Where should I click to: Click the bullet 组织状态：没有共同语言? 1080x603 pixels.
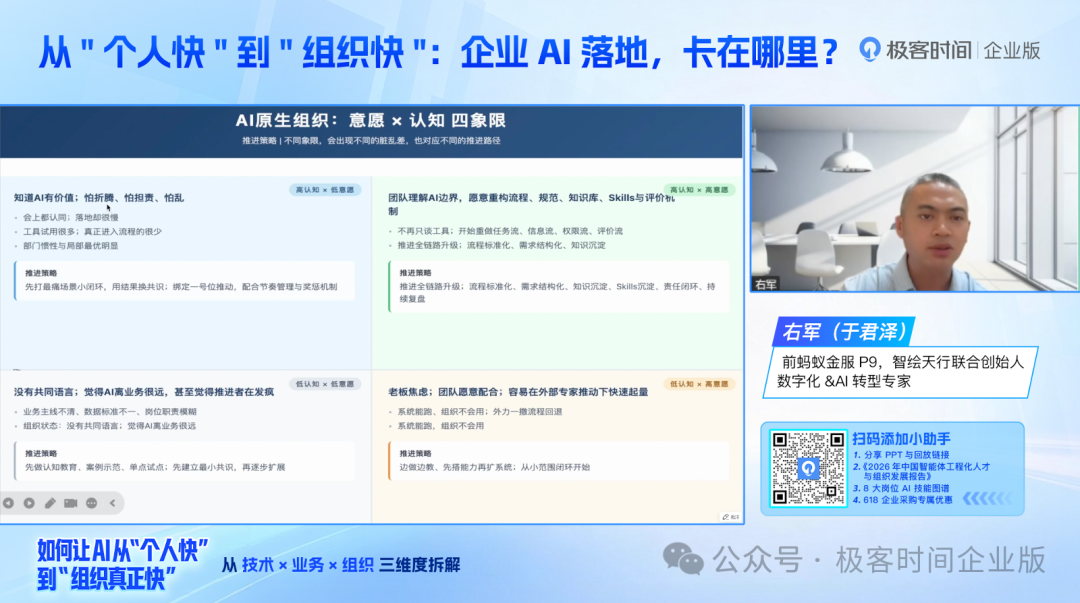click(x=110, y=426)
